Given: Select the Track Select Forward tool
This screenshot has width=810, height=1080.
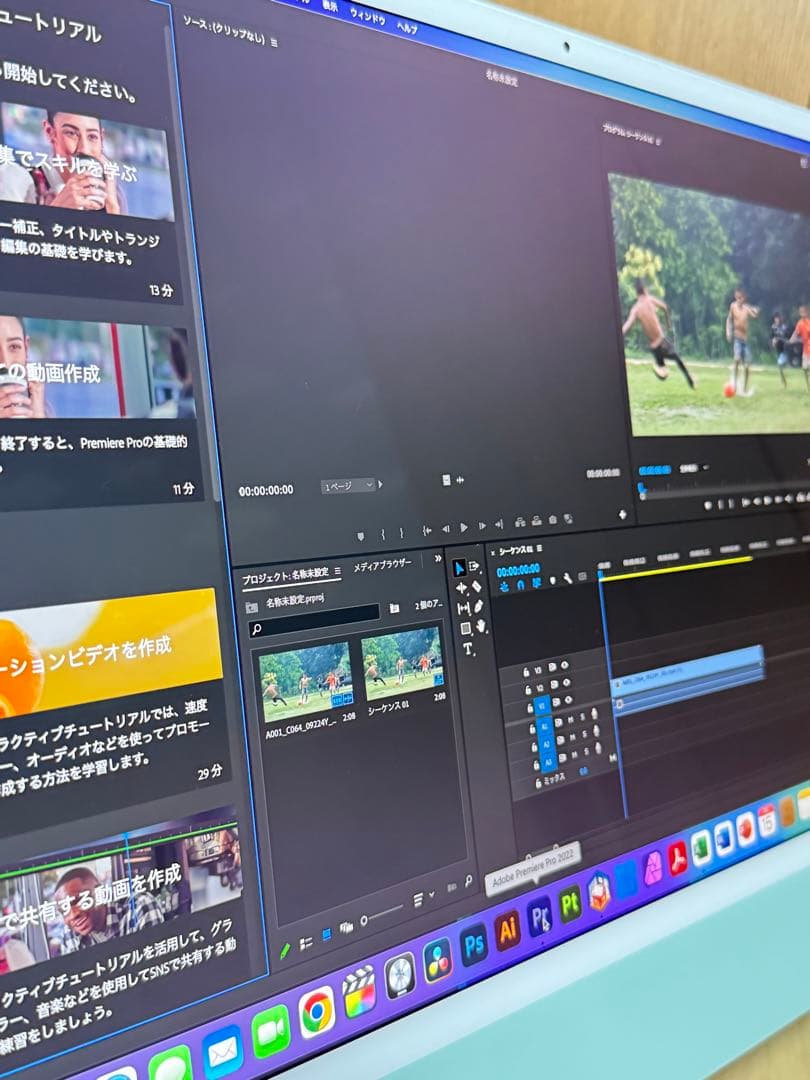Looking at the screenshot, I should coord(475,567).
